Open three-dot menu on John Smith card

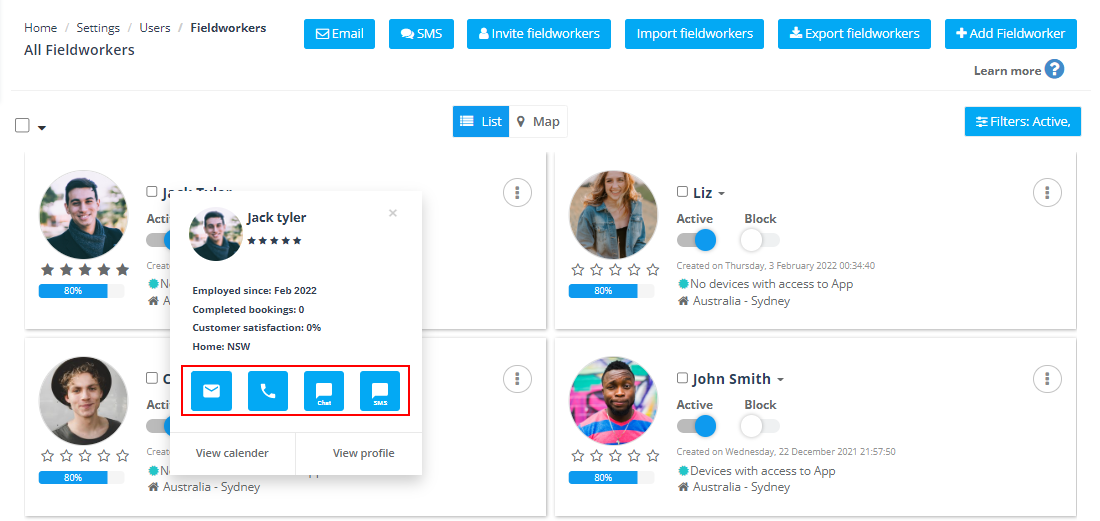(x=1047, y=379)
